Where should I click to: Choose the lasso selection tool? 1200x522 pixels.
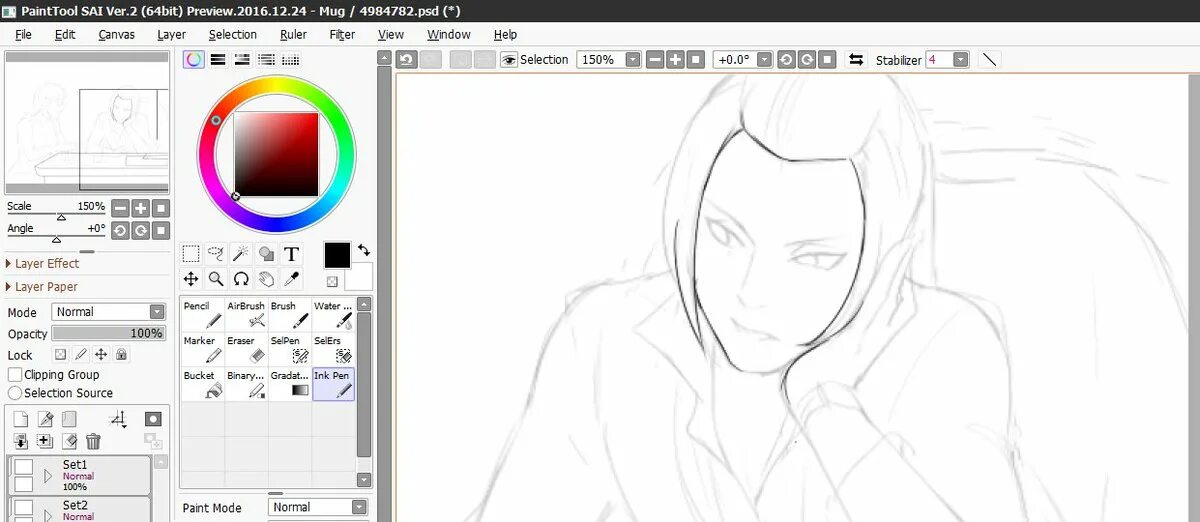216,254
